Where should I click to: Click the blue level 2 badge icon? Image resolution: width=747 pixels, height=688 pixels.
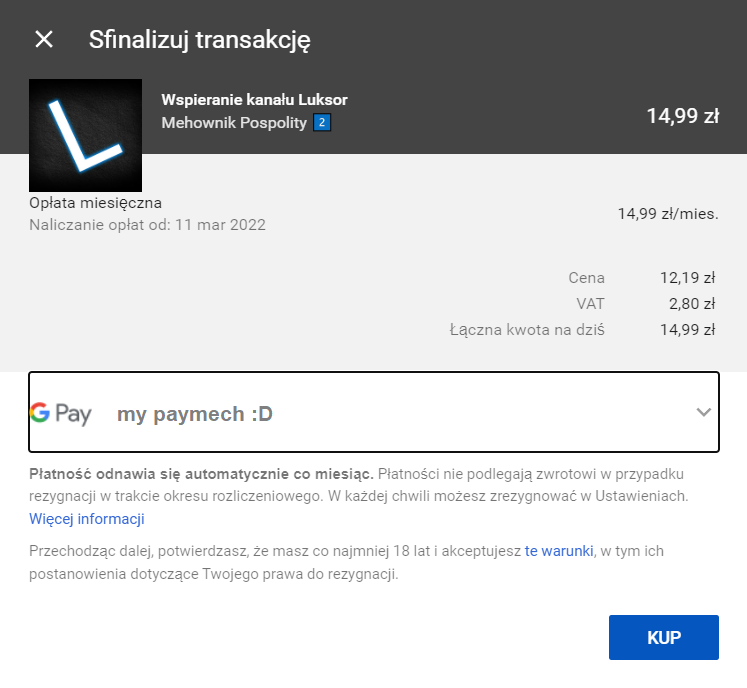[x=321, y=123]
